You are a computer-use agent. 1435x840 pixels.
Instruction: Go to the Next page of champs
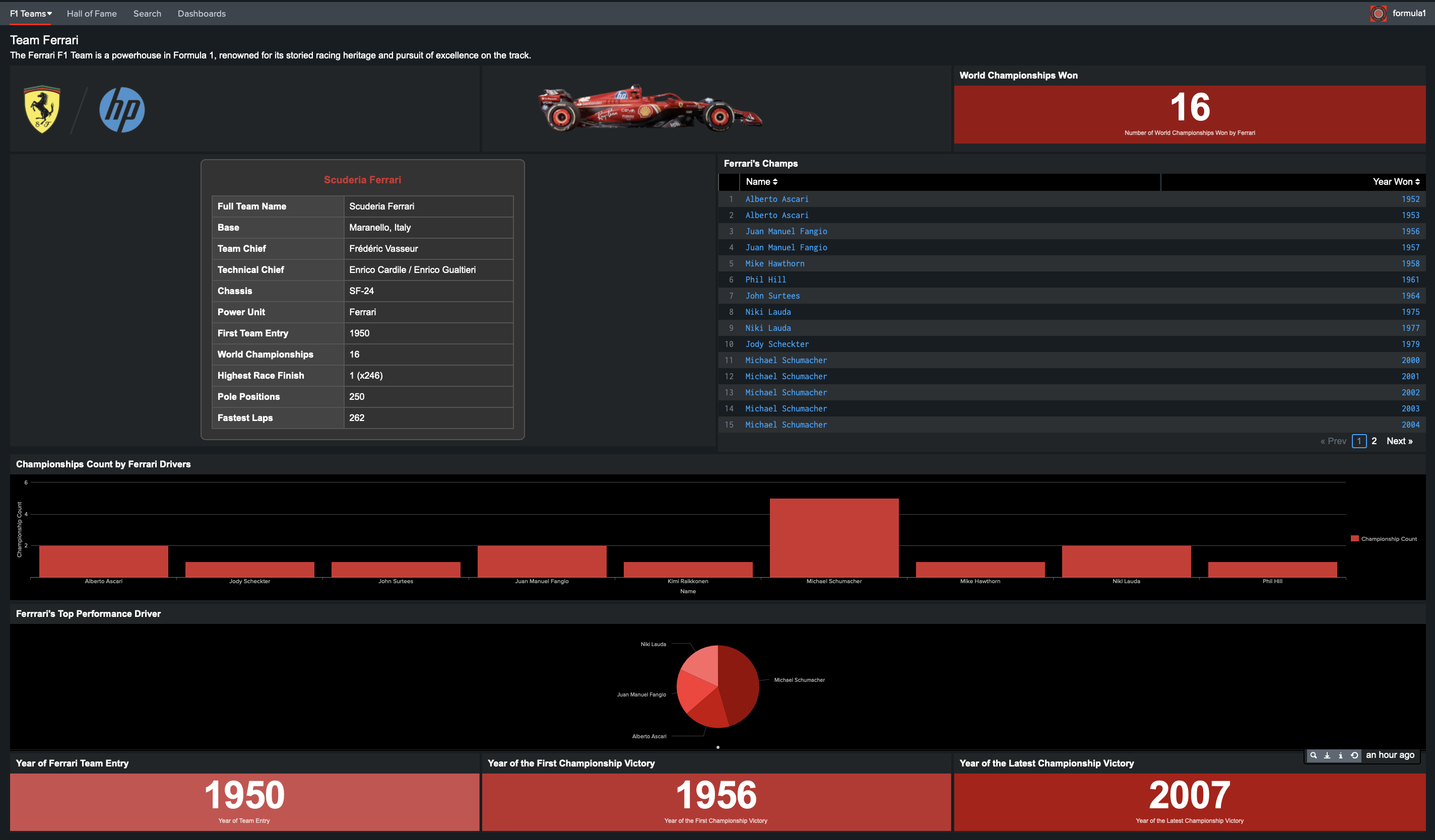[x=1399, y=441]
